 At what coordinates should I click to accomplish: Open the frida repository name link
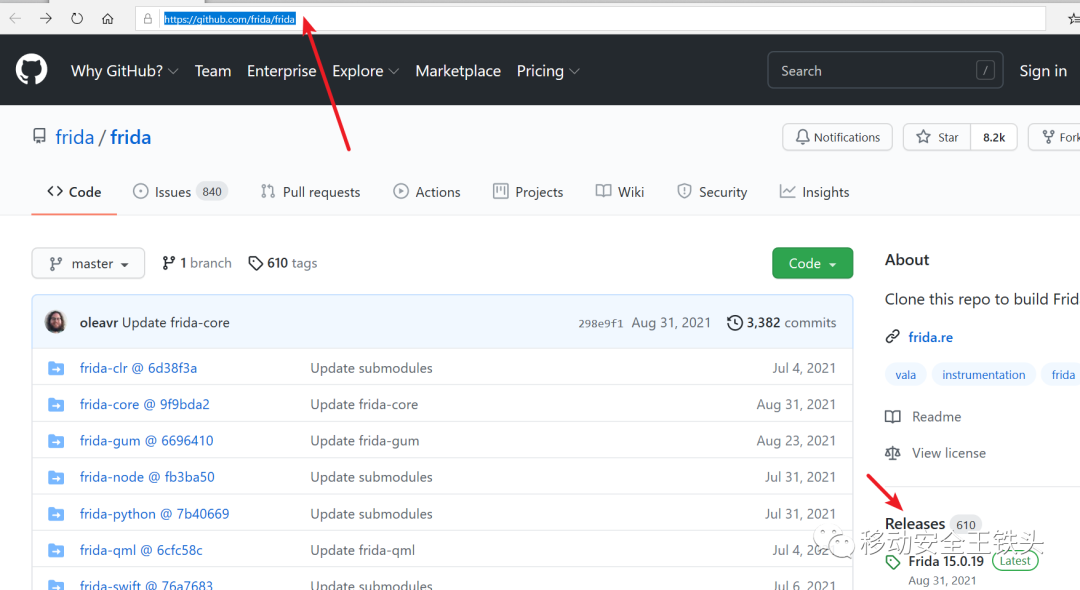pyautogui.click(x=130, y=137)
